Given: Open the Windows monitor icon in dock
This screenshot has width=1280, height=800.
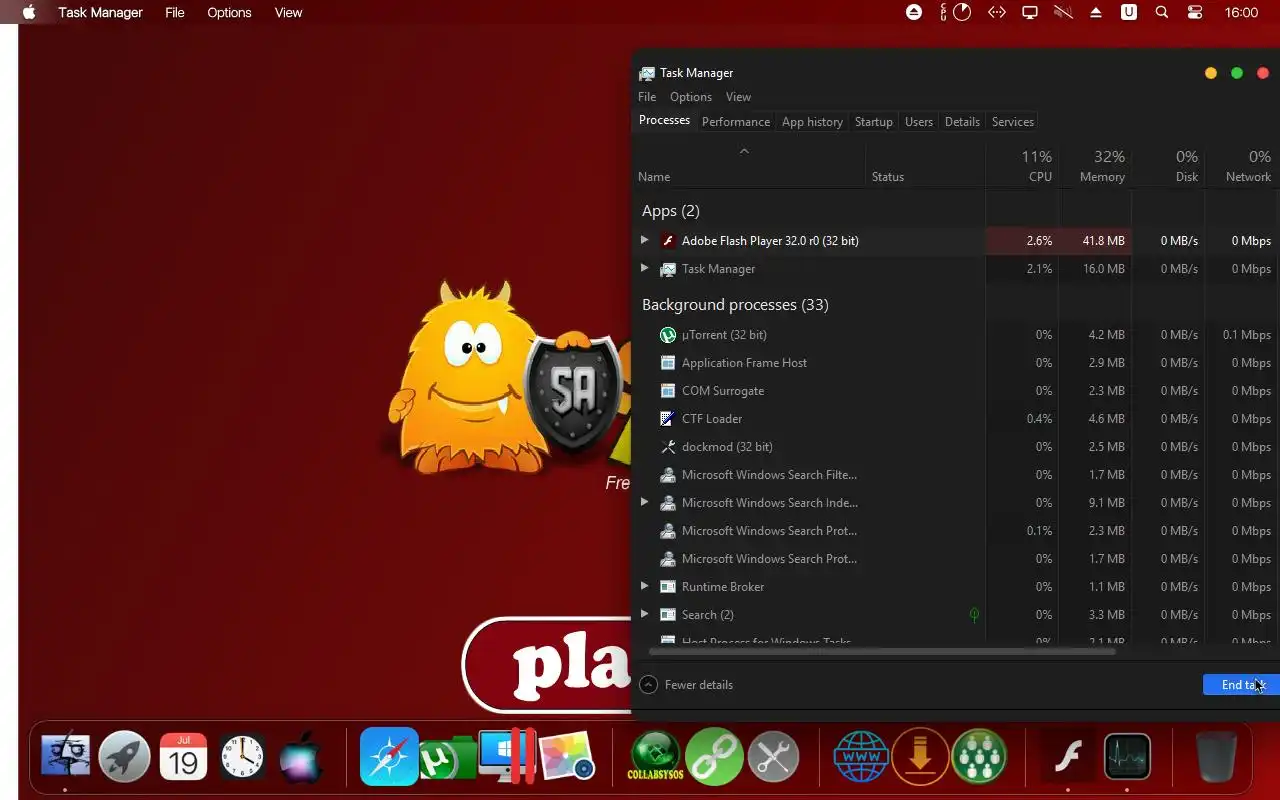Looking at the screenshot, I should (x=507, y=756).
